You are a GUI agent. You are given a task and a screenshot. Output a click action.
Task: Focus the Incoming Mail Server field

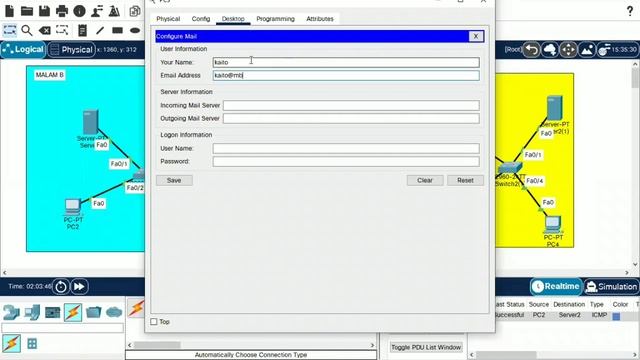pyautogui.click(x=351, y=105)
